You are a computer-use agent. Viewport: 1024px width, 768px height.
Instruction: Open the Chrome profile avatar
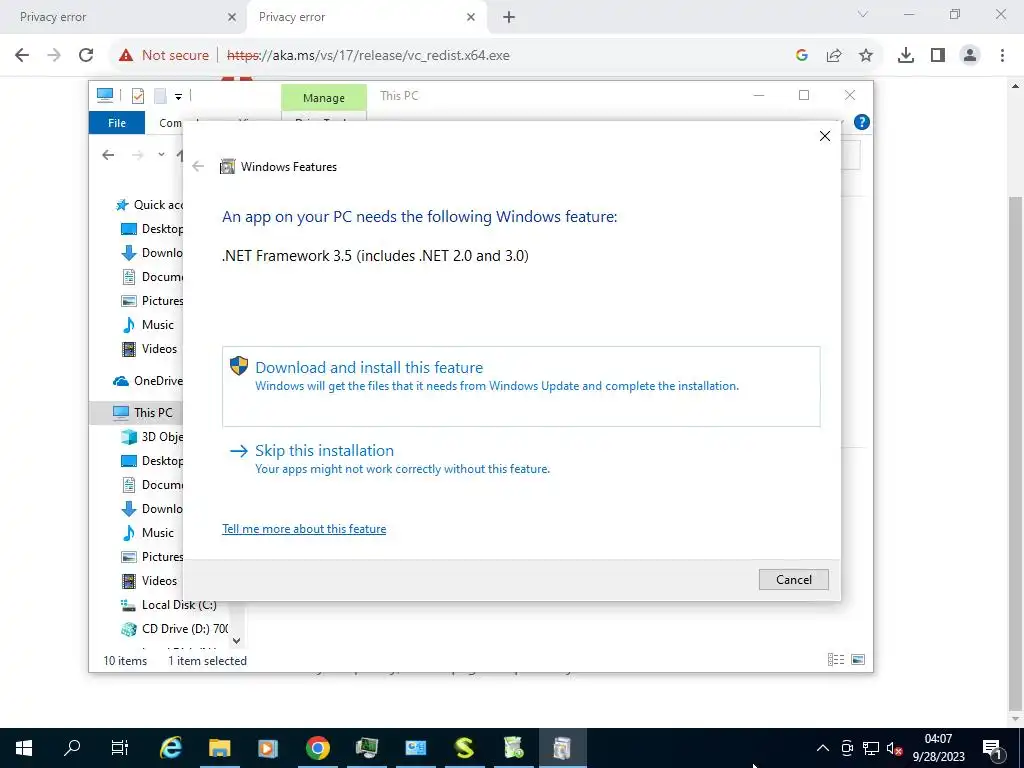click(x=970, y=56)
